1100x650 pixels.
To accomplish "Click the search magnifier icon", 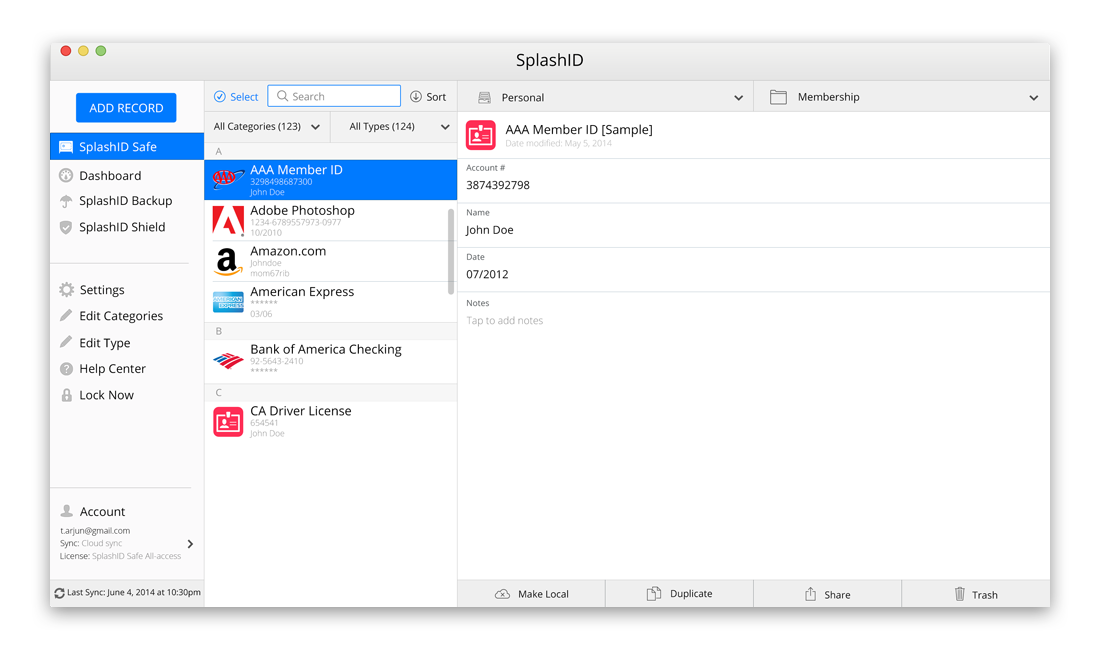I will [282, 96].
